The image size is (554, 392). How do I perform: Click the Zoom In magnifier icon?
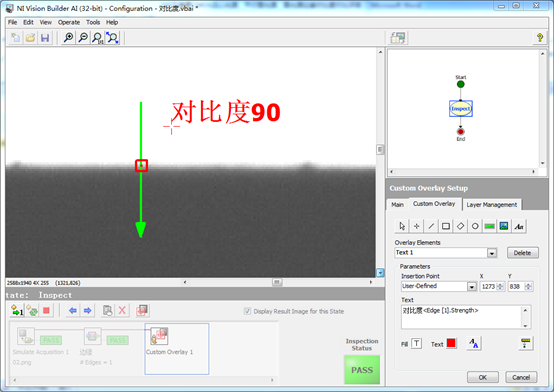point(69,37)
